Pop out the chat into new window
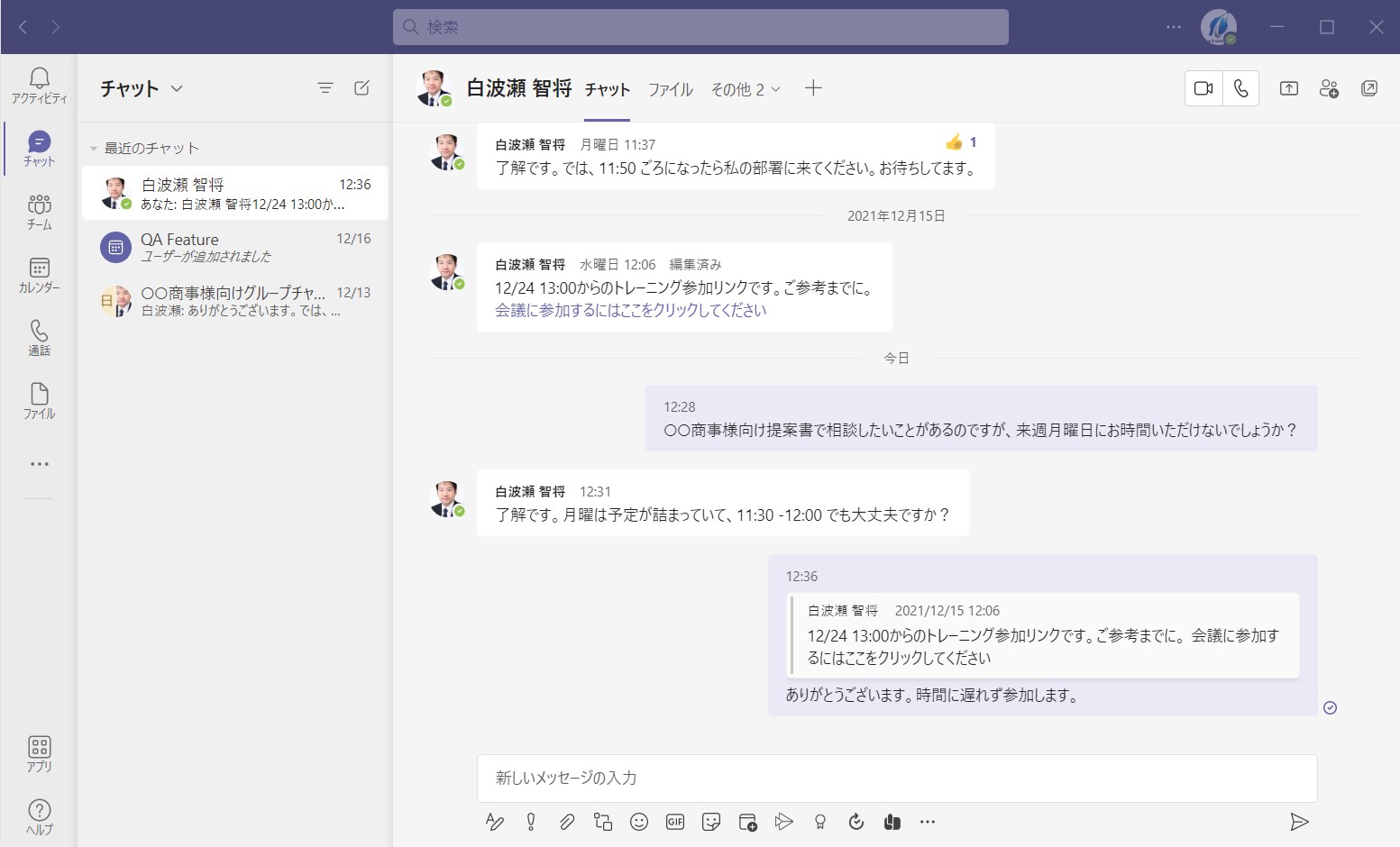Screen dimensions: 1400x847 (1368, 88)
